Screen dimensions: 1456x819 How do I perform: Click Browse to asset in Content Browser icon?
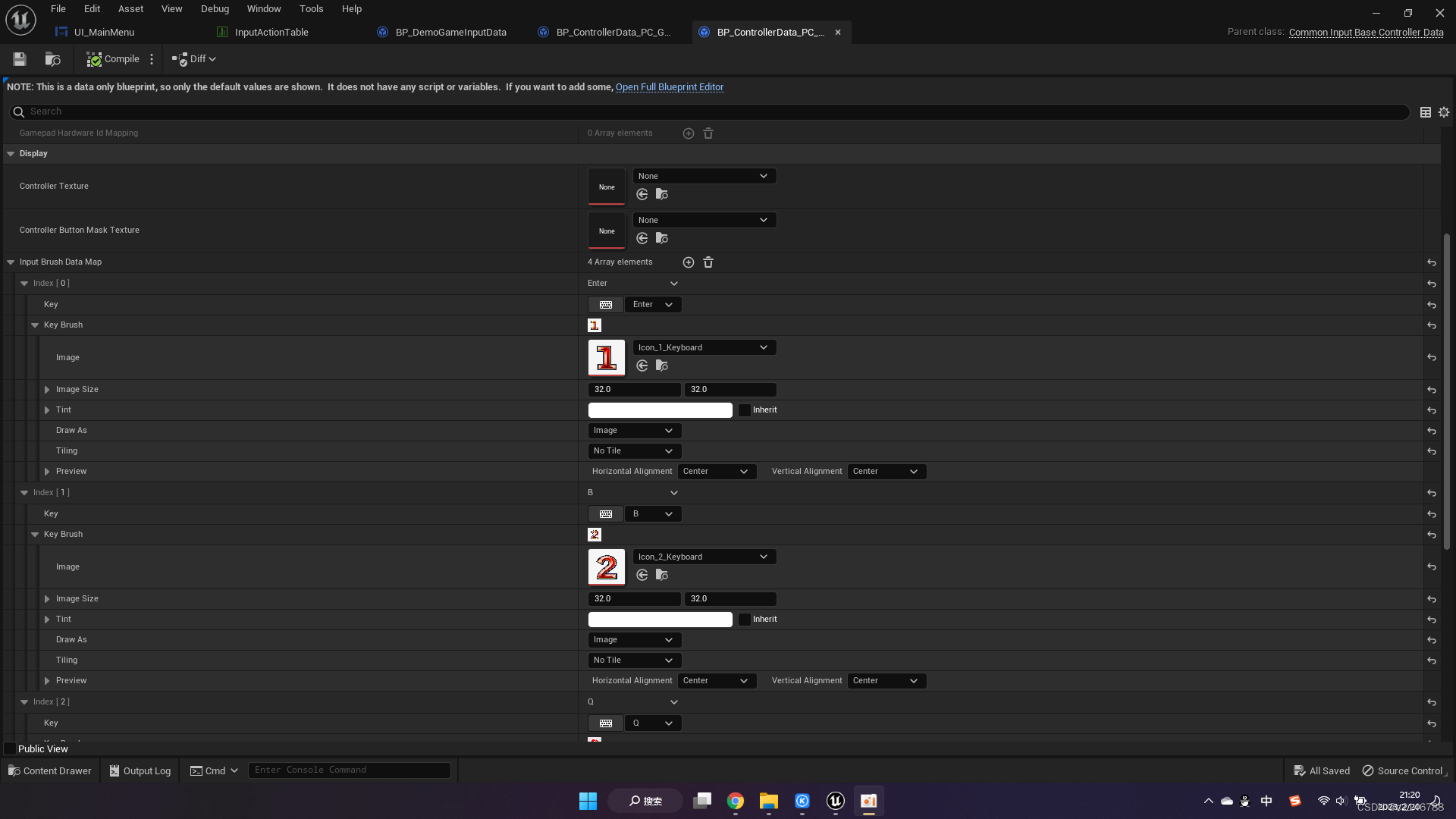52,59
